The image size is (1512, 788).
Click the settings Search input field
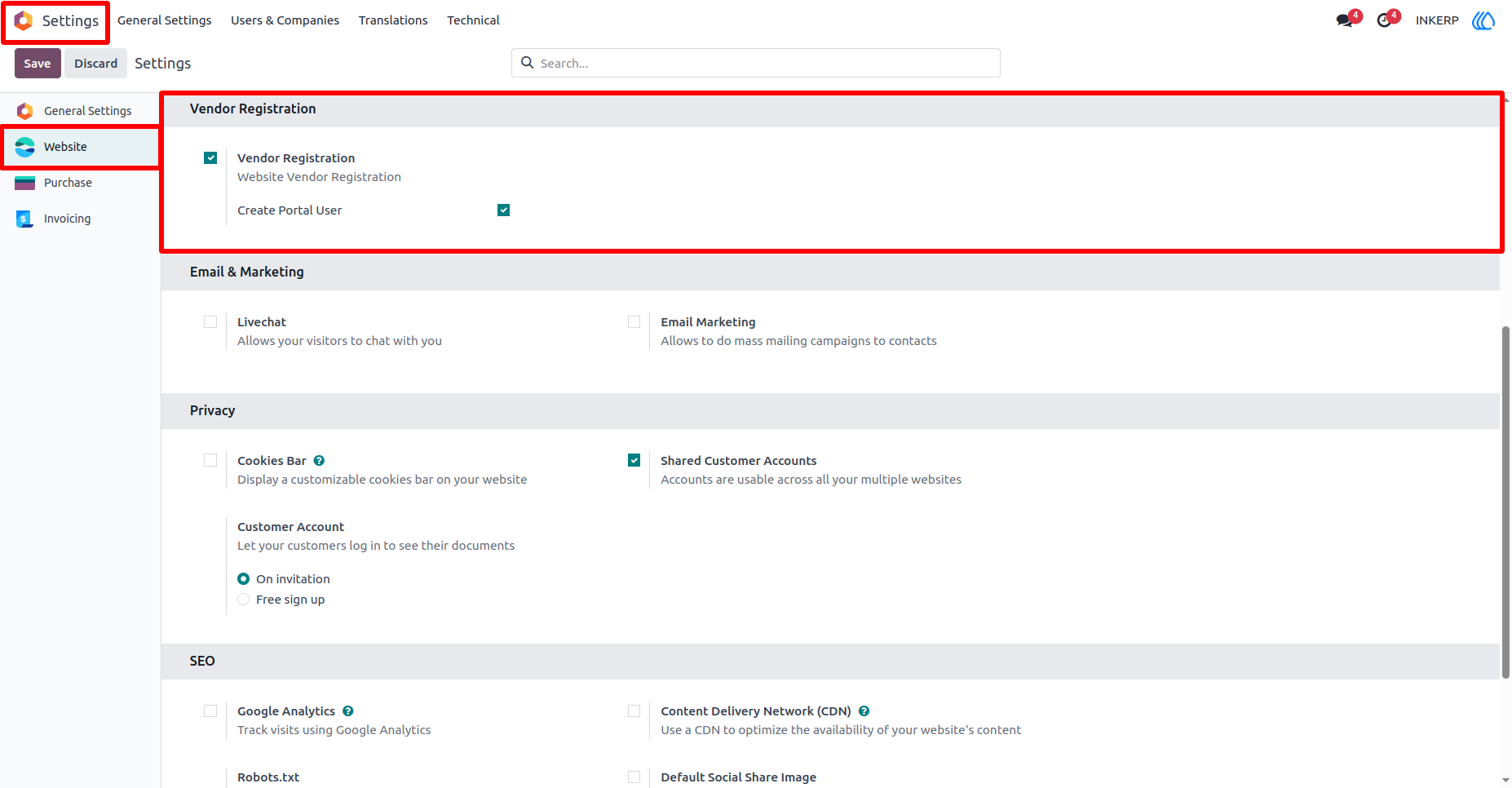pos(756,63)
